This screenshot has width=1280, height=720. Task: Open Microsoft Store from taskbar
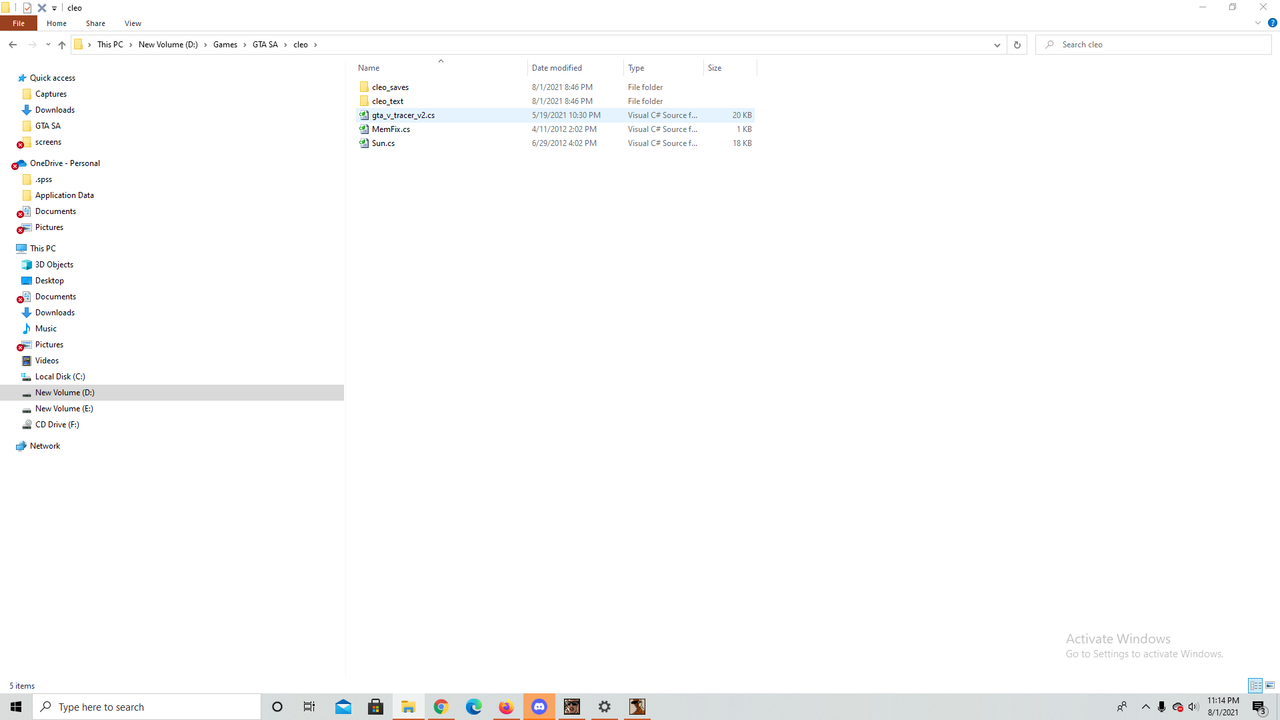[x=376, y=707]
